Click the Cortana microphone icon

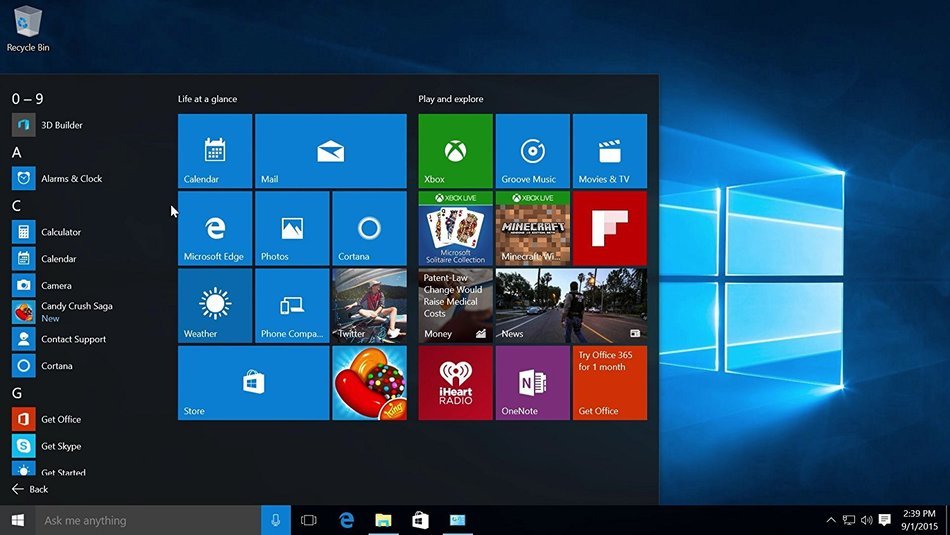tap(276, 520)
